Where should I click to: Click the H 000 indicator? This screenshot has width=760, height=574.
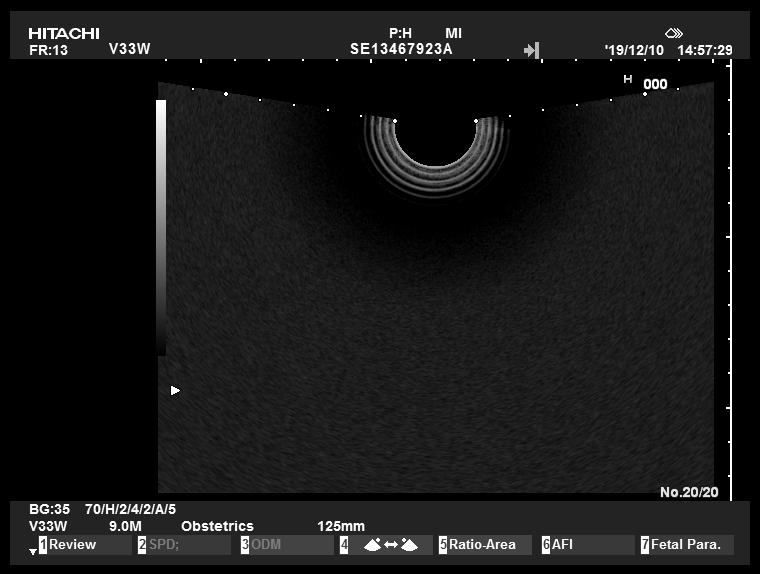646,83
